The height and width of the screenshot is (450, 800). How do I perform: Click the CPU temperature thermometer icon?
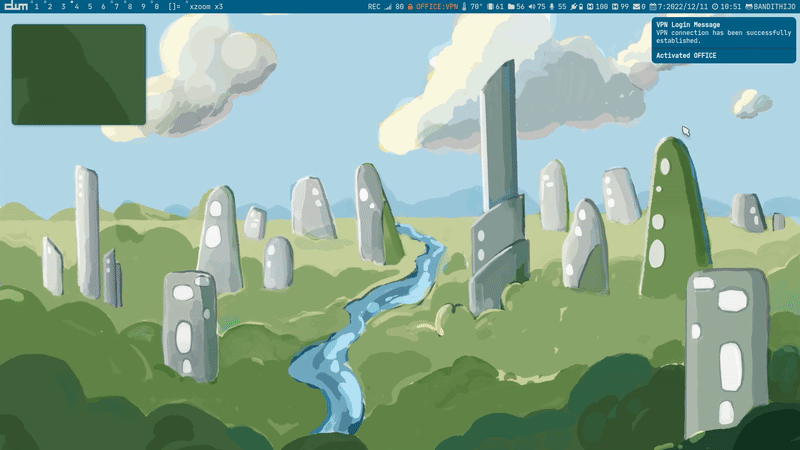464,7
